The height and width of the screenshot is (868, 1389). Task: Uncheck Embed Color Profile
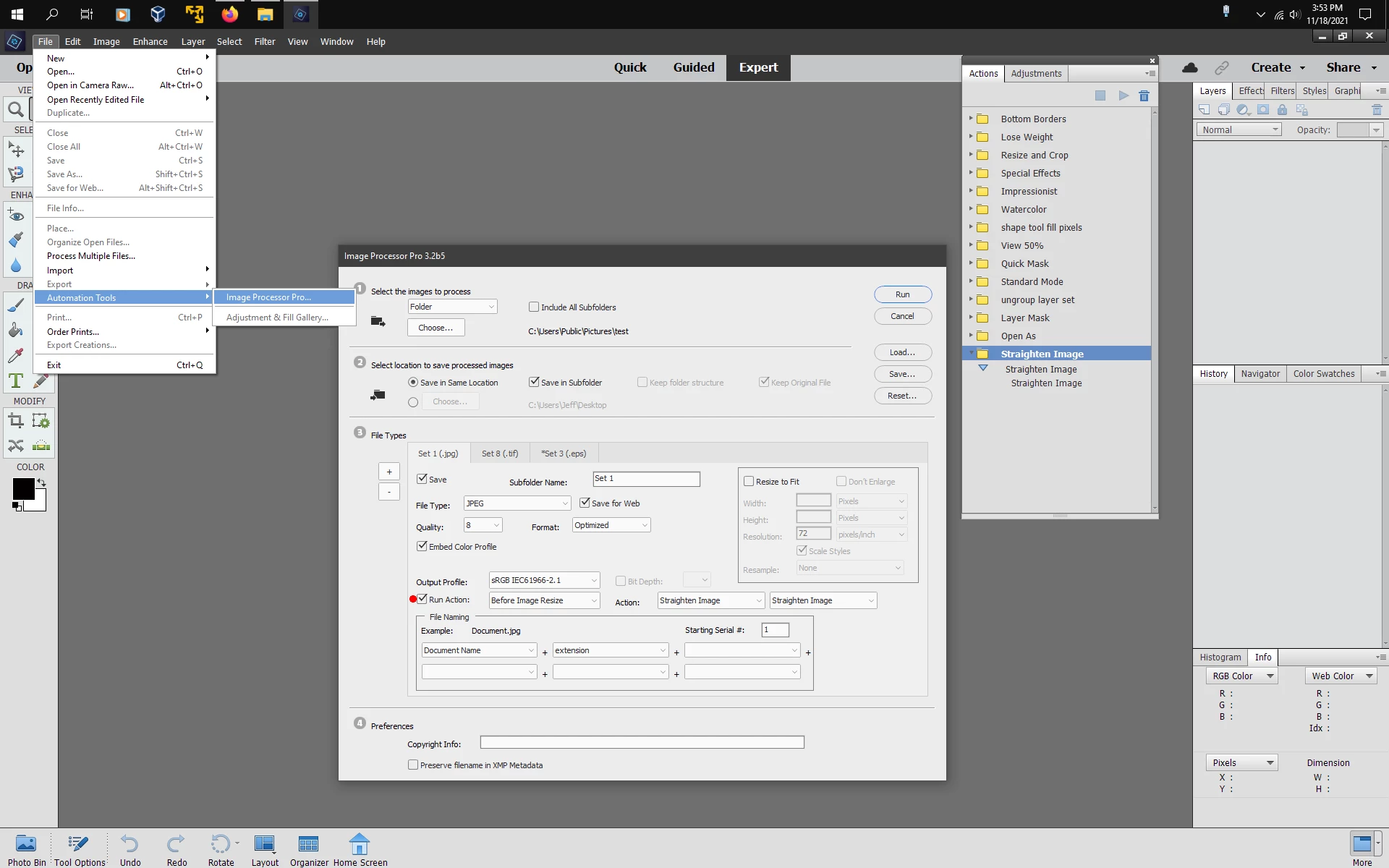(422, 546)
